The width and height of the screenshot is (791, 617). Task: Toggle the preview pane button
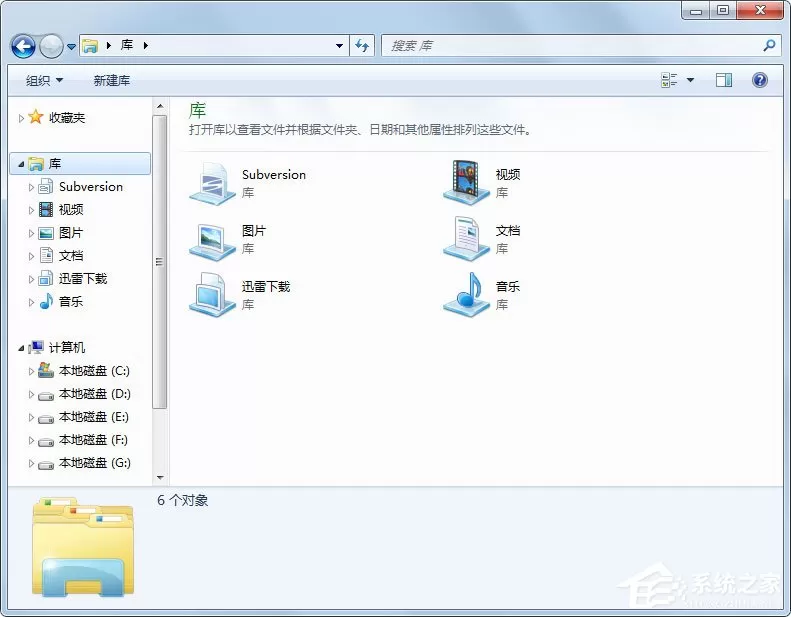723,80
